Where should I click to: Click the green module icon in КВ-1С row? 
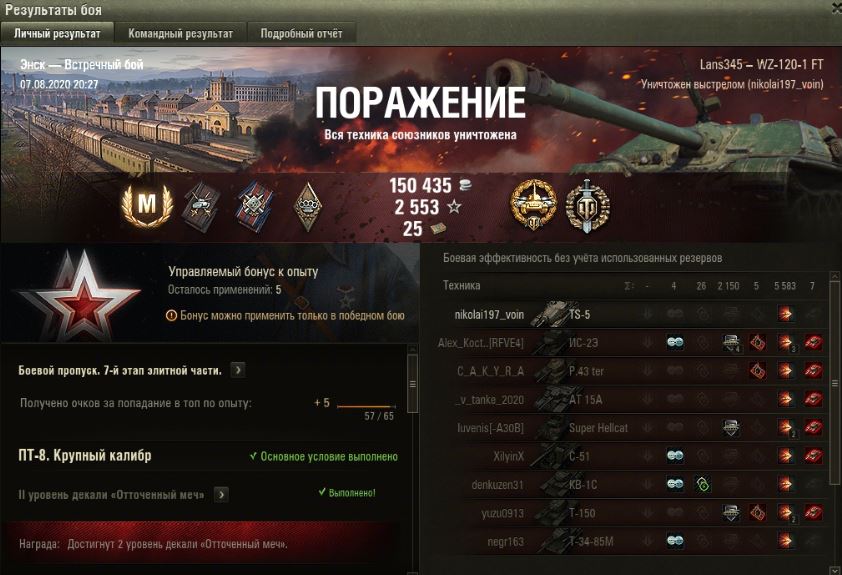pyautogui.click(x=702, y=484)
